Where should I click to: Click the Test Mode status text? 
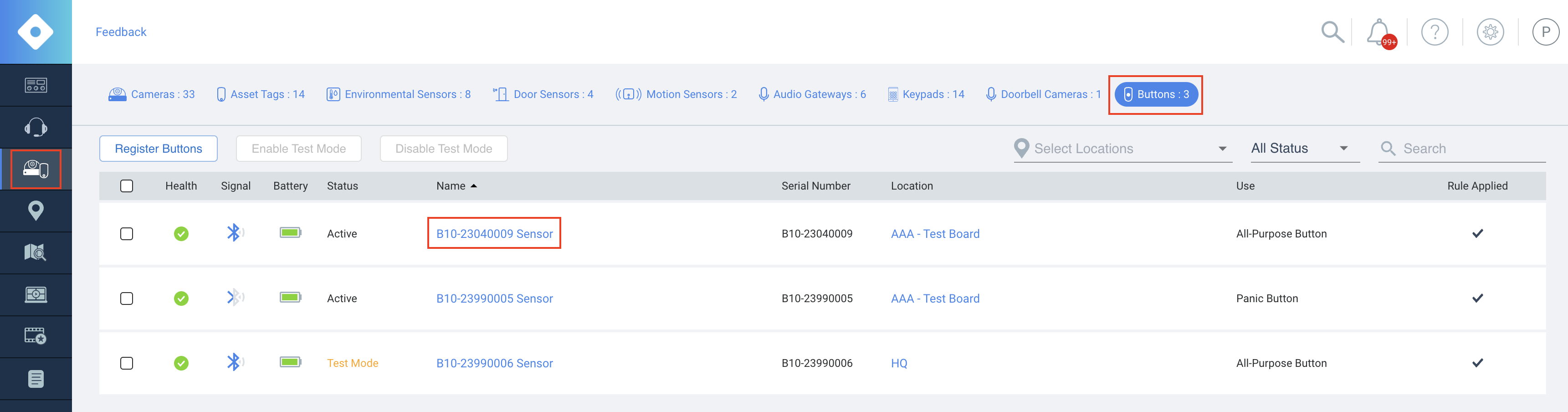pos(353,363)
